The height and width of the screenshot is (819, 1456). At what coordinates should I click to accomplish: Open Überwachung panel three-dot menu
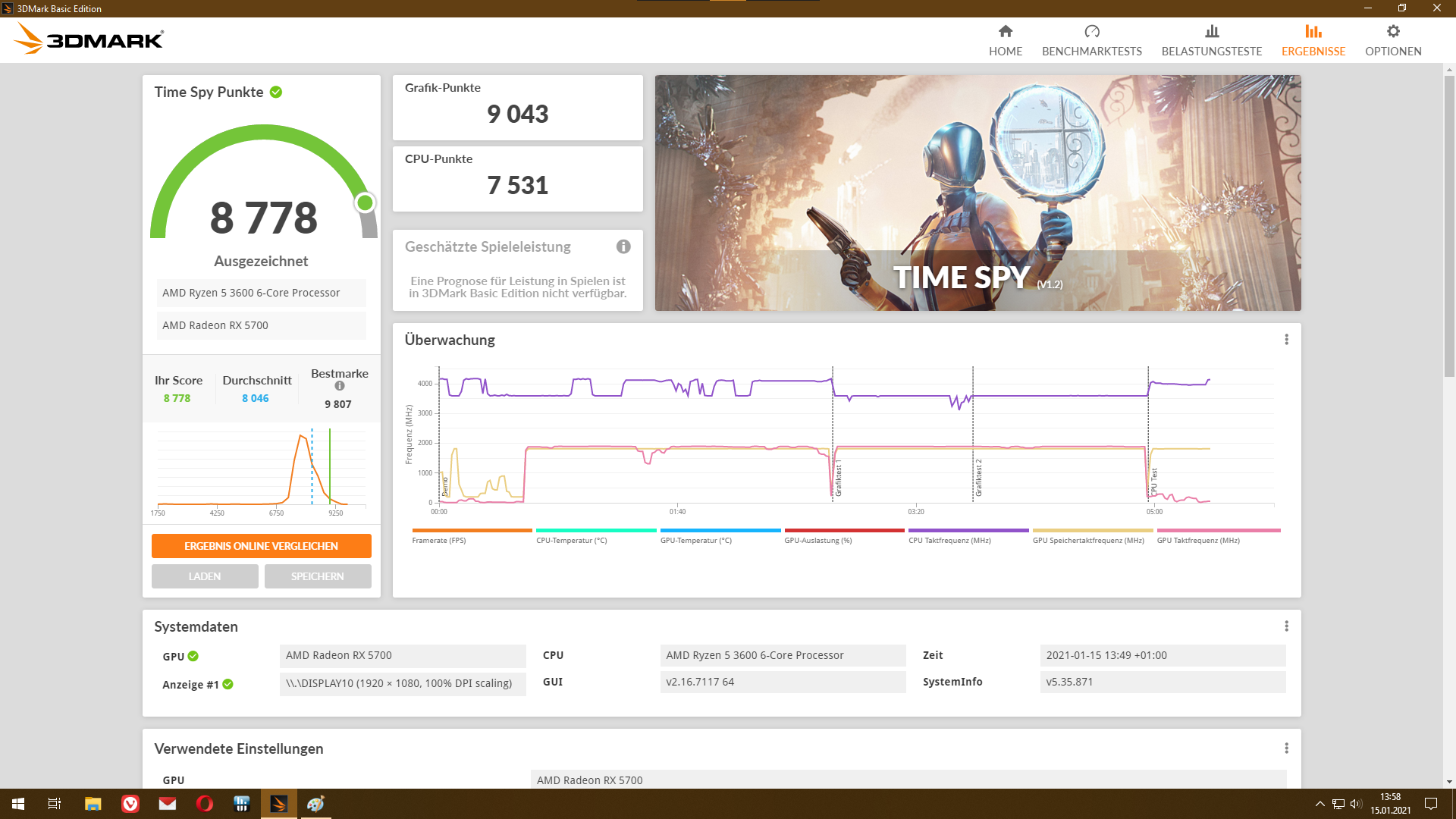coord(1286,340)
